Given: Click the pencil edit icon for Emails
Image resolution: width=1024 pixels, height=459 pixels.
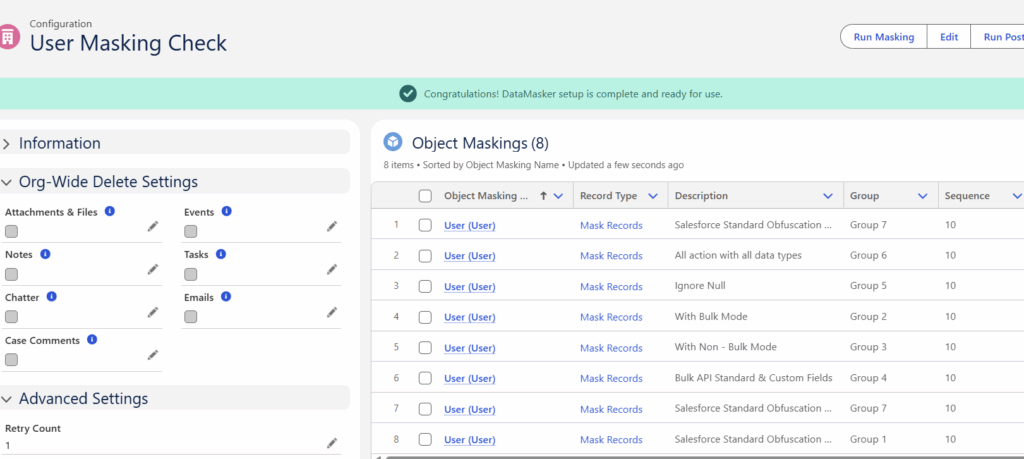Looking at the screenshot, I should coord(332,313).
